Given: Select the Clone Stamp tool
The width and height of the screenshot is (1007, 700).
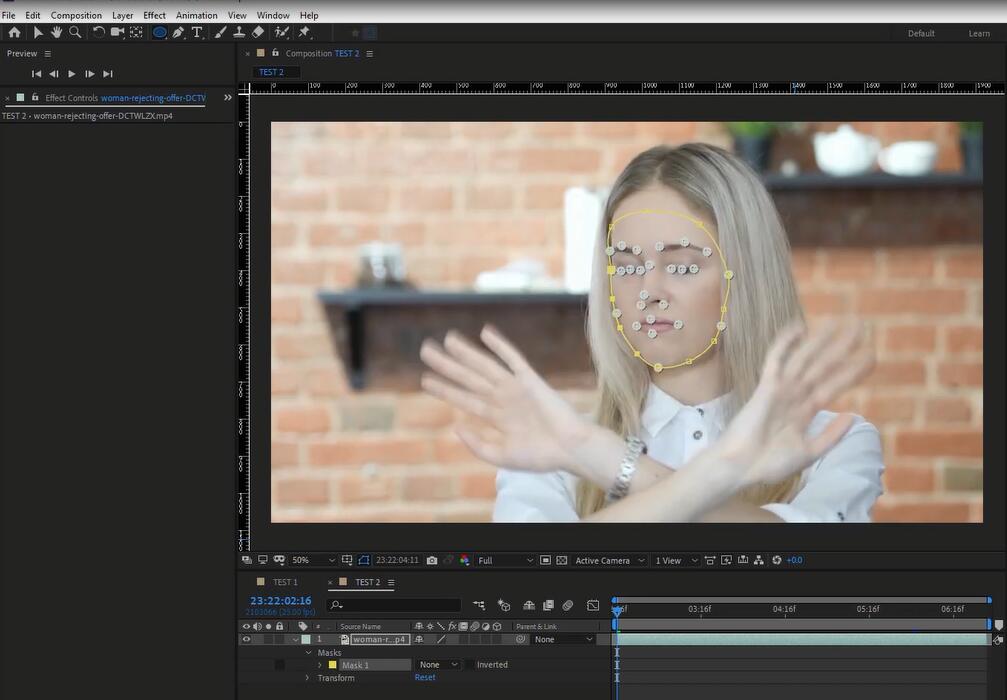Looking at the screenshot, I should point(239,32).
